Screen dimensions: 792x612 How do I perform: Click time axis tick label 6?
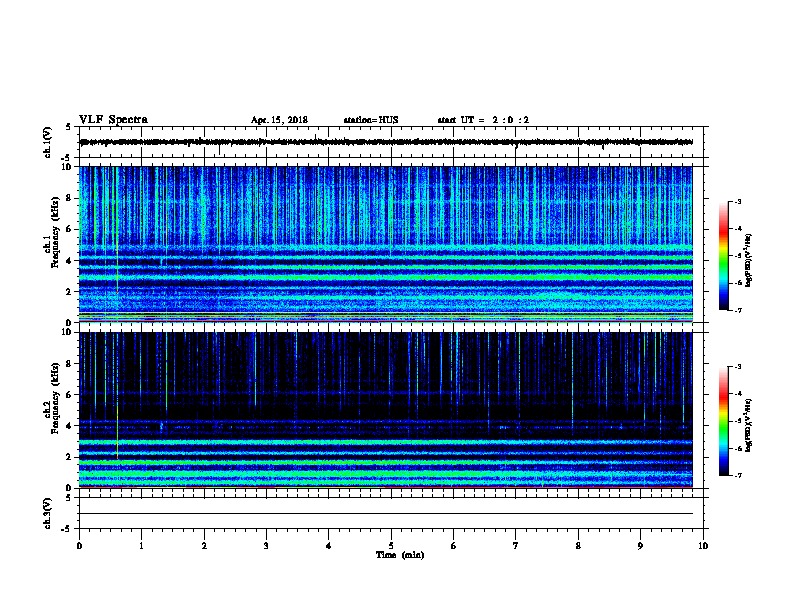click(453, 545)
